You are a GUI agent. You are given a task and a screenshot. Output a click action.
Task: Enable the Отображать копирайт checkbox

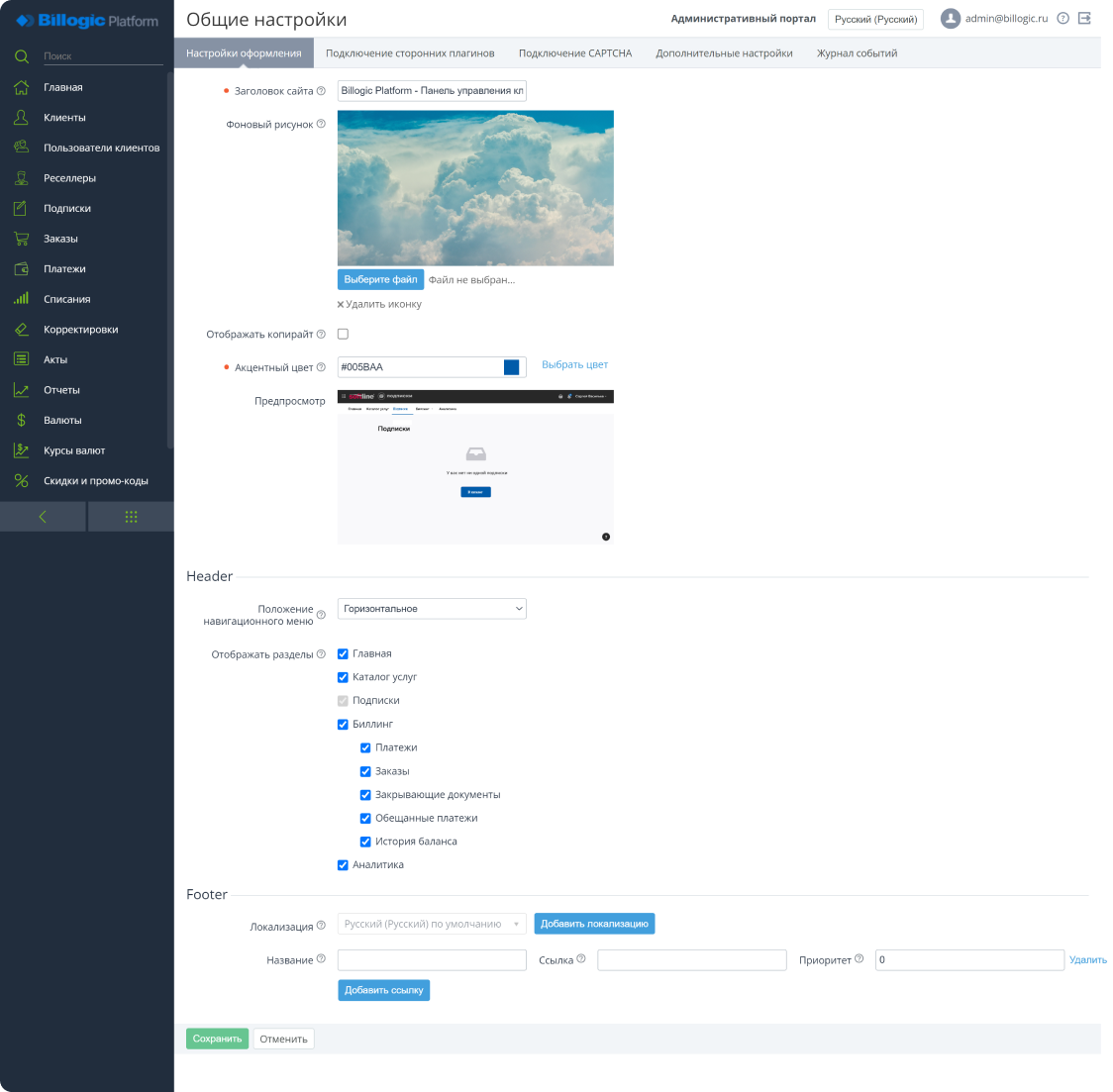tap(343, 334)
